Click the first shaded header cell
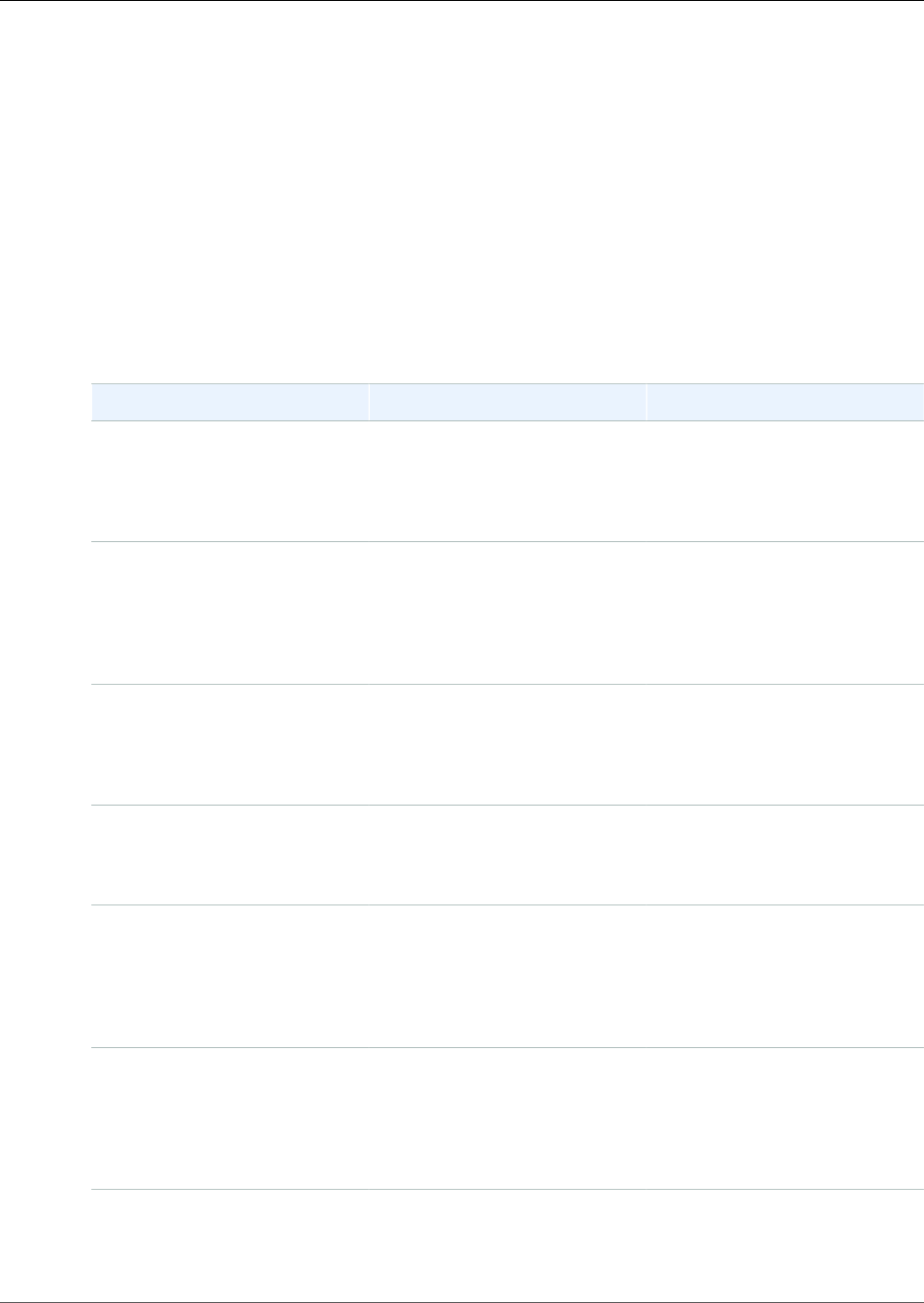The image size is (924, 1303). point(229,402)
